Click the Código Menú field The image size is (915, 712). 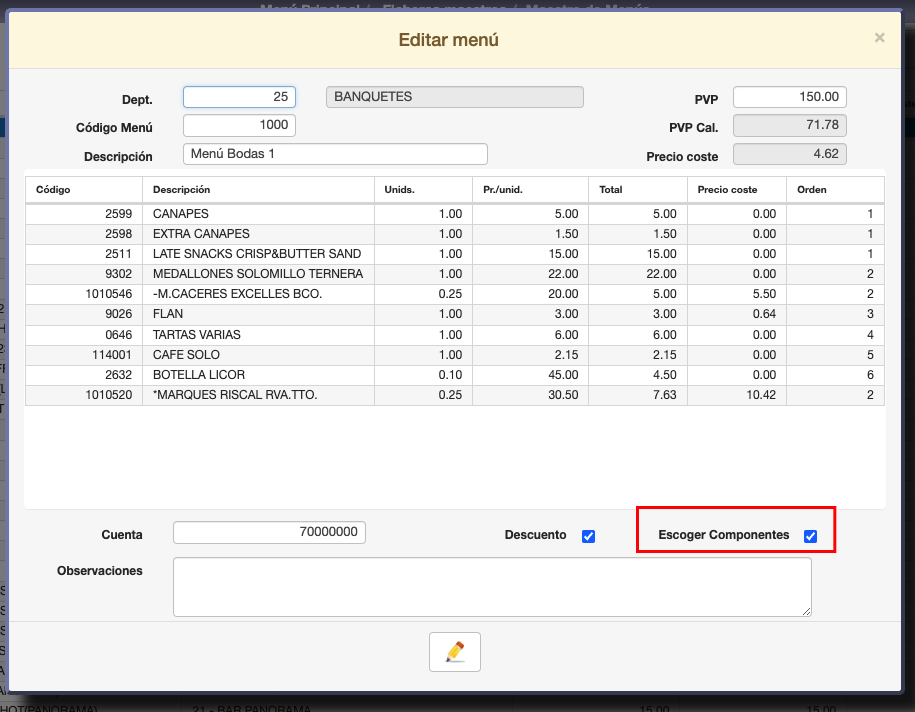click(239, 125)
